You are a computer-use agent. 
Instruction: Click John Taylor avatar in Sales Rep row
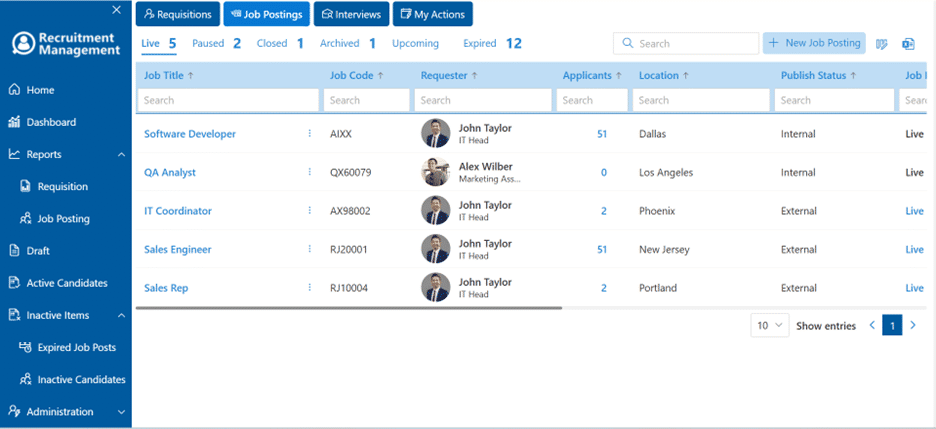tap(435, 288)
